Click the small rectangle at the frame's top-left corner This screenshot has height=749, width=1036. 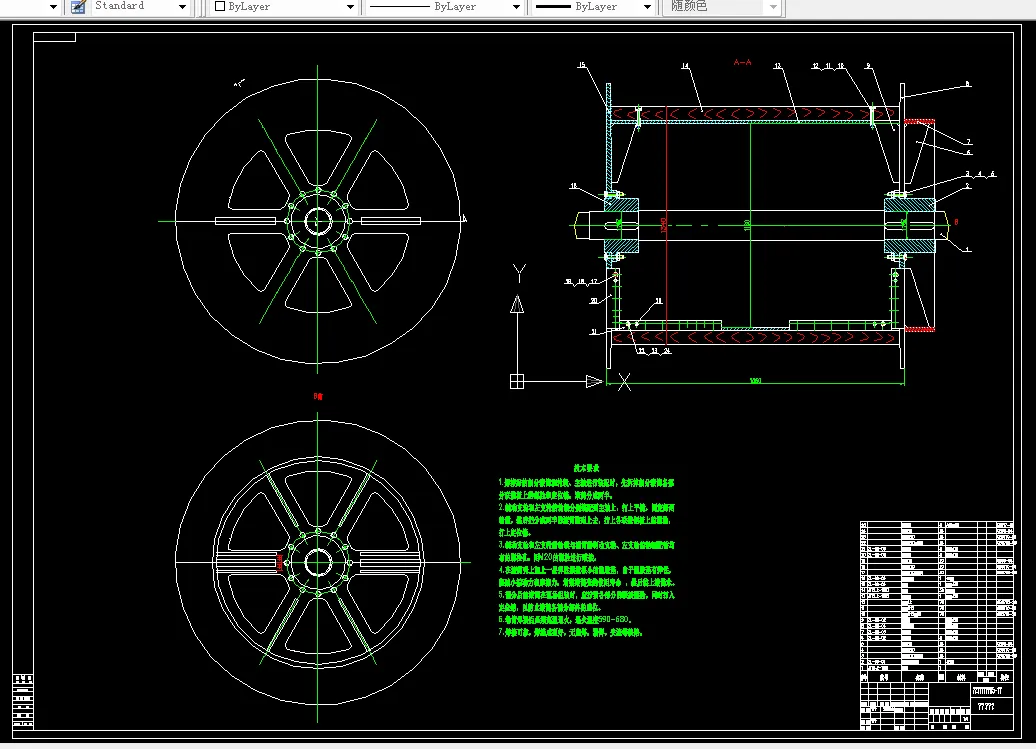(54, 37)
